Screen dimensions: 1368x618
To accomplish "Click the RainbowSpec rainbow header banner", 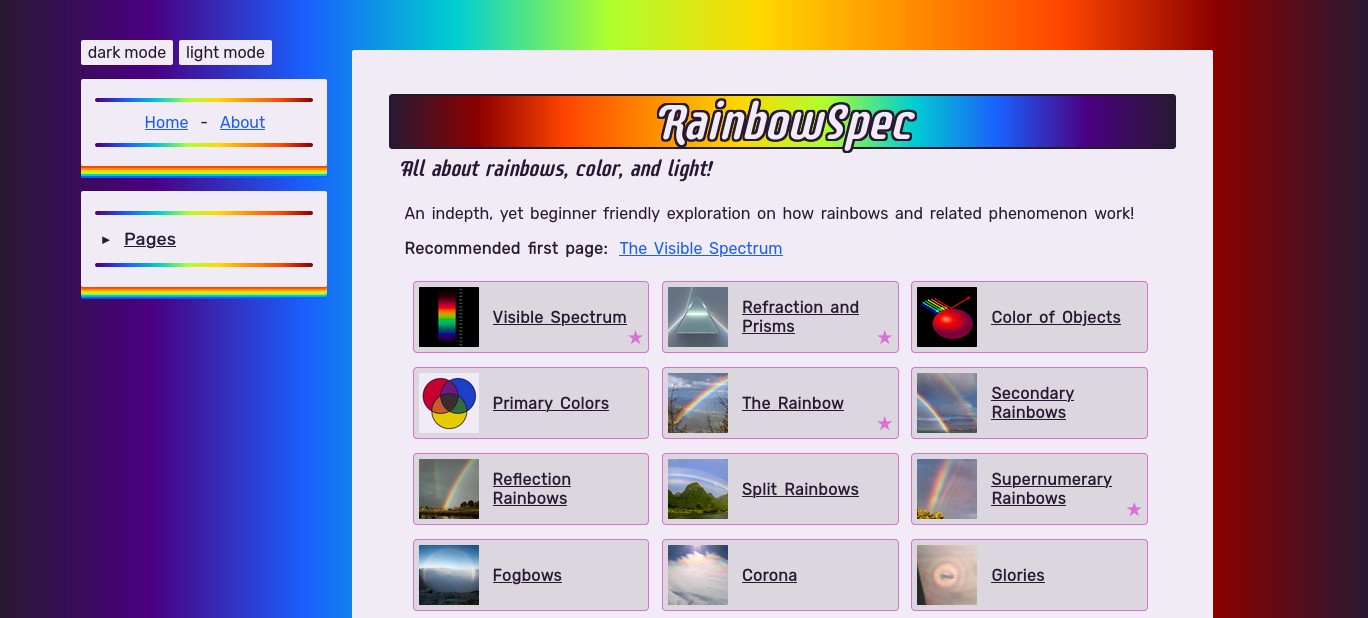I will [x=782, y=122].
